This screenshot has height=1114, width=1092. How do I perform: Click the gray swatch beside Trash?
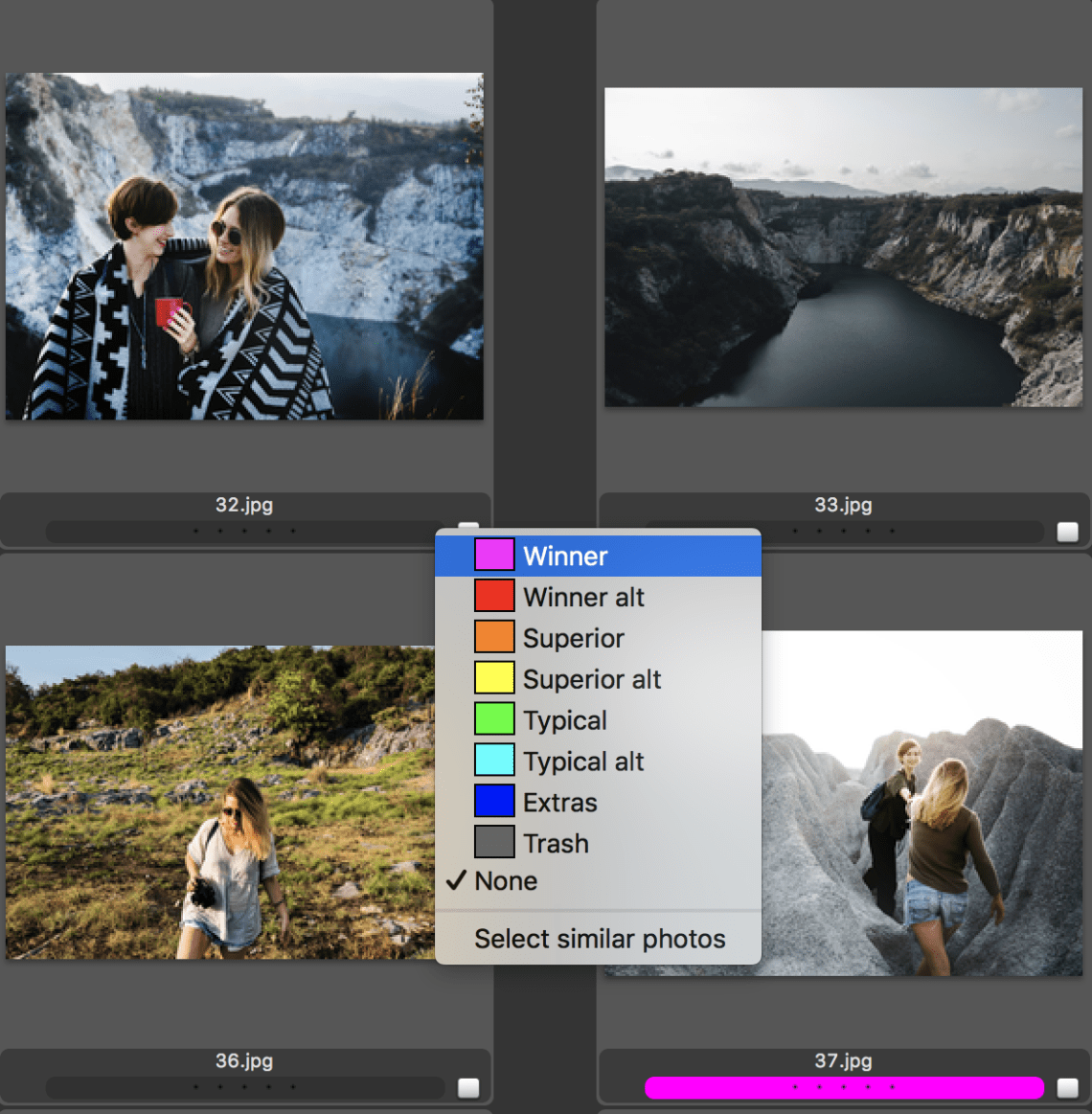coord(492,843)
